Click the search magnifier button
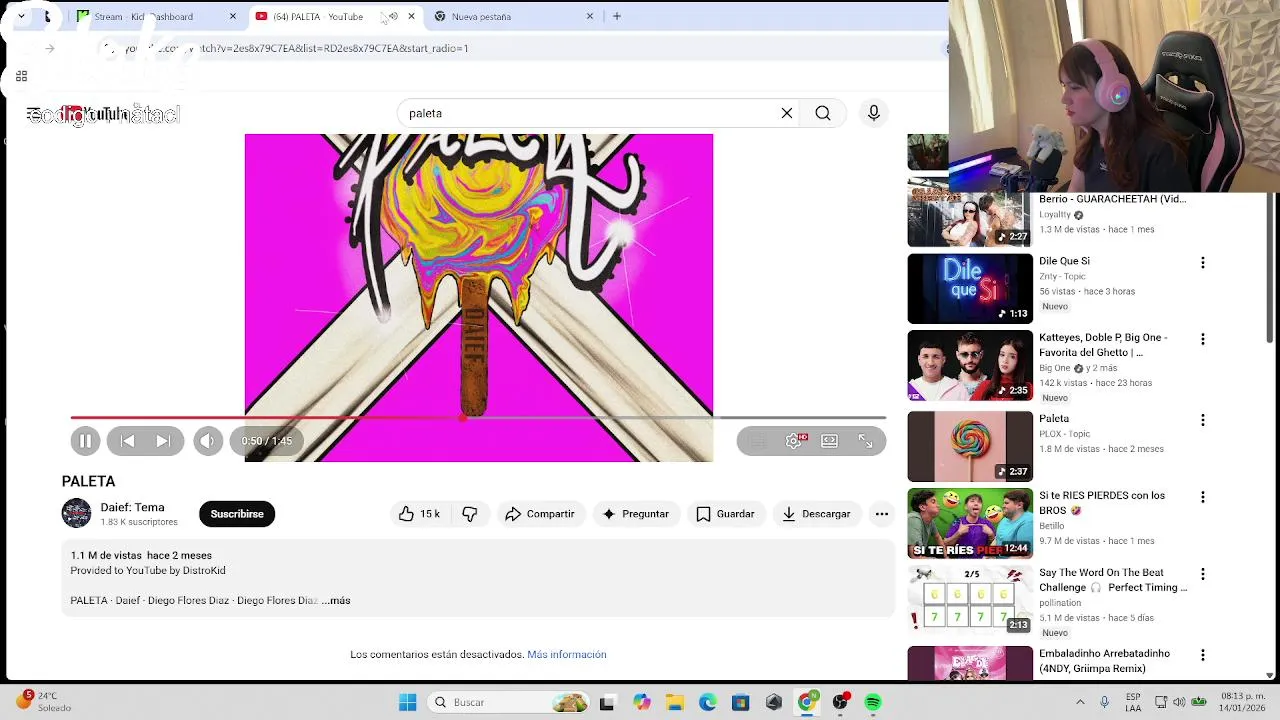This screenshot has width=1280, height=720. click(x=823, y=113)
